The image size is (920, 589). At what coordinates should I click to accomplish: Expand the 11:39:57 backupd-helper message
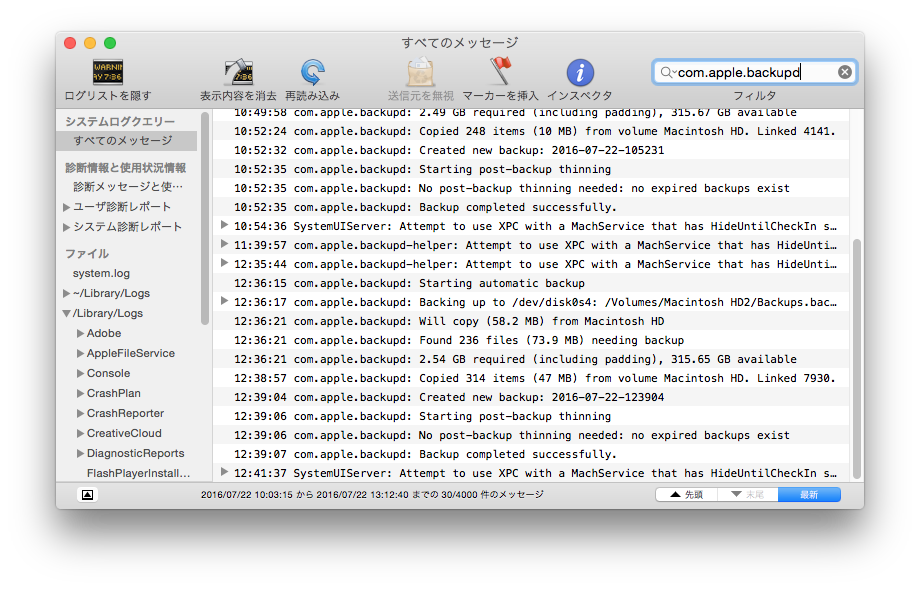pos(224,243)
